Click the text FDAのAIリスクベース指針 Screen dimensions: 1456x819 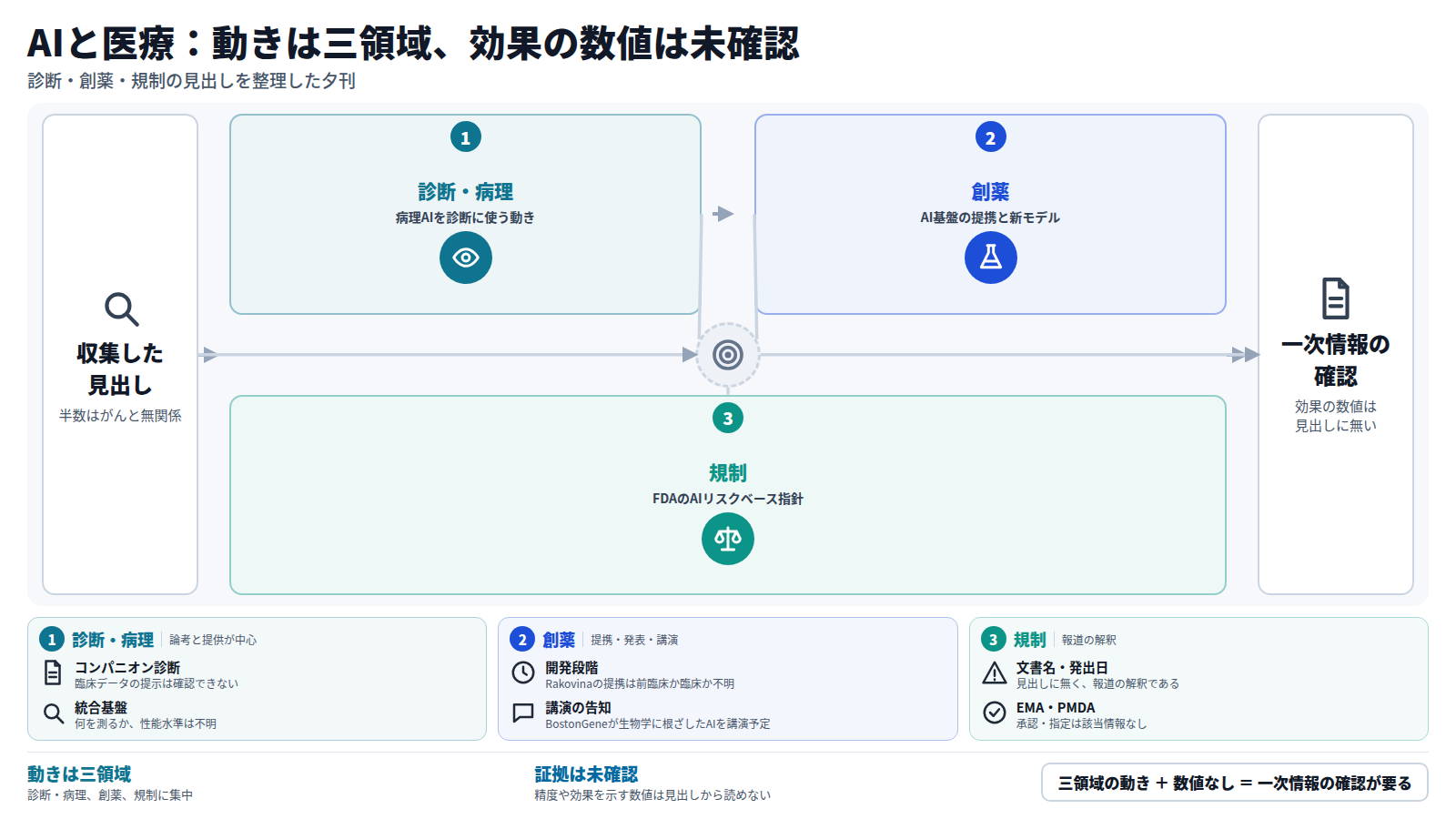728,499
